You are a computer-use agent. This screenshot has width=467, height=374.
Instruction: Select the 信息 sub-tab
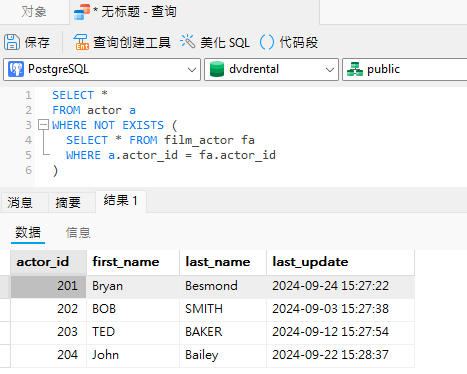[x=78, y=232]
